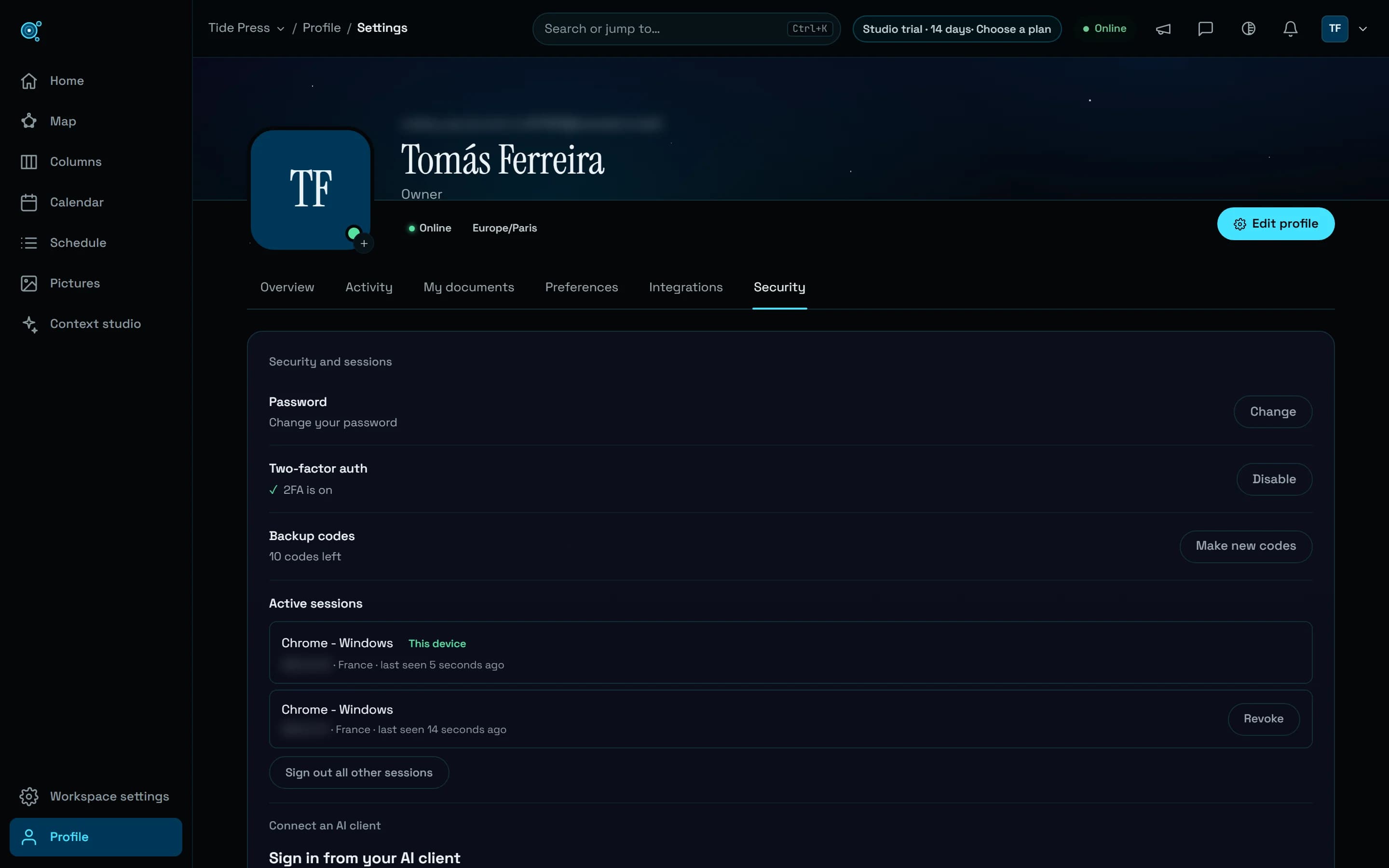
Task: Click the Tomás Ferreira name heading
Action: 502,159
